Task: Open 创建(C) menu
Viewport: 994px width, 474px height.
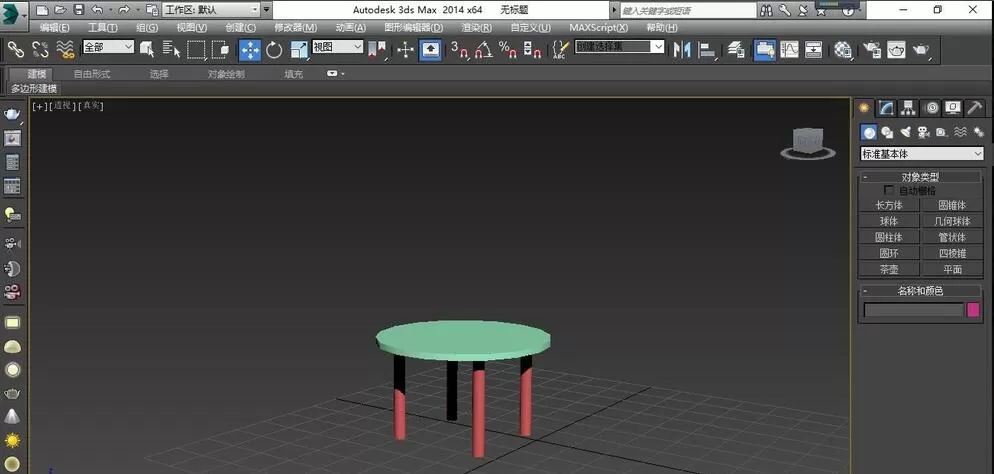Action: [x=240, y=28]
